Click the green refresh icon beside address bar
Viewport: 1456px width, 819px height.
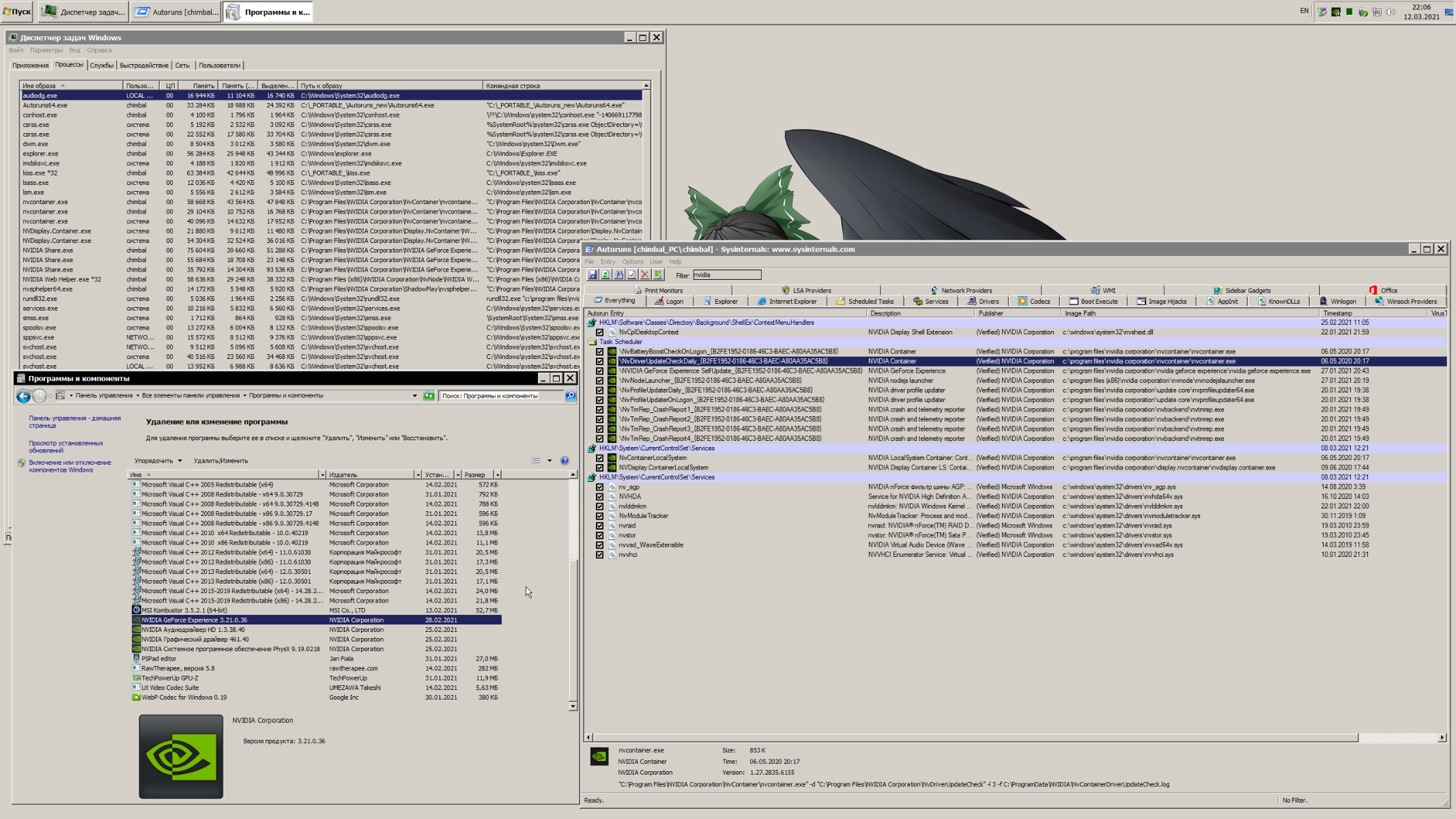[429, 396]
